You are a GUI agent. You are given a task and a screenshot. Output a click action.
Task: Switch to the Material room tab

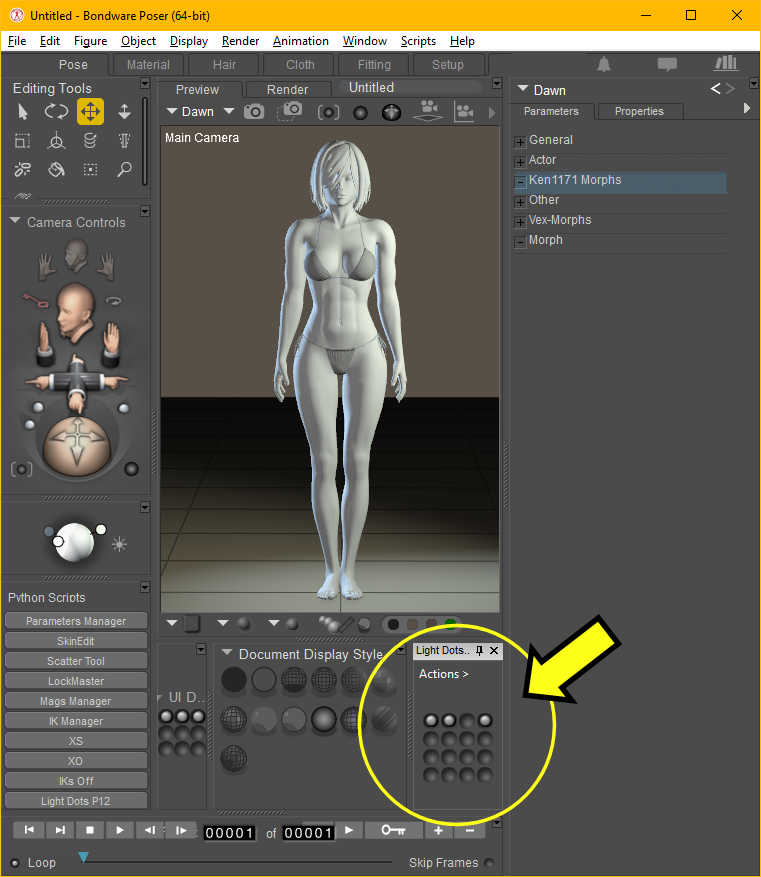pyautogui.click(x=148, y=64)
